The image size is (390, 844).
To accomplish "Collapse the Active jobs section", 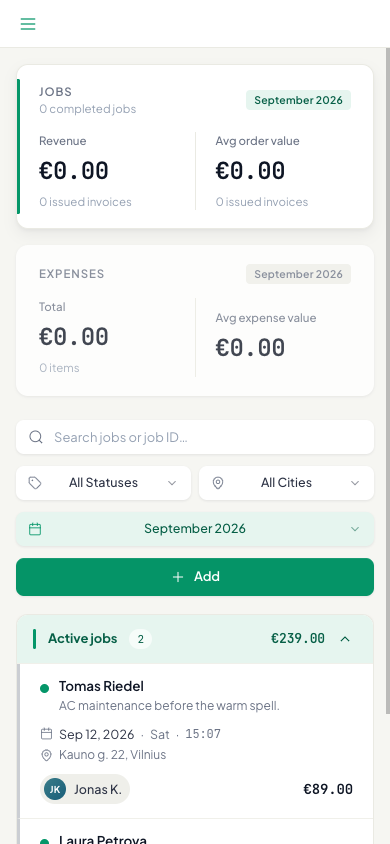I will 345,639.
